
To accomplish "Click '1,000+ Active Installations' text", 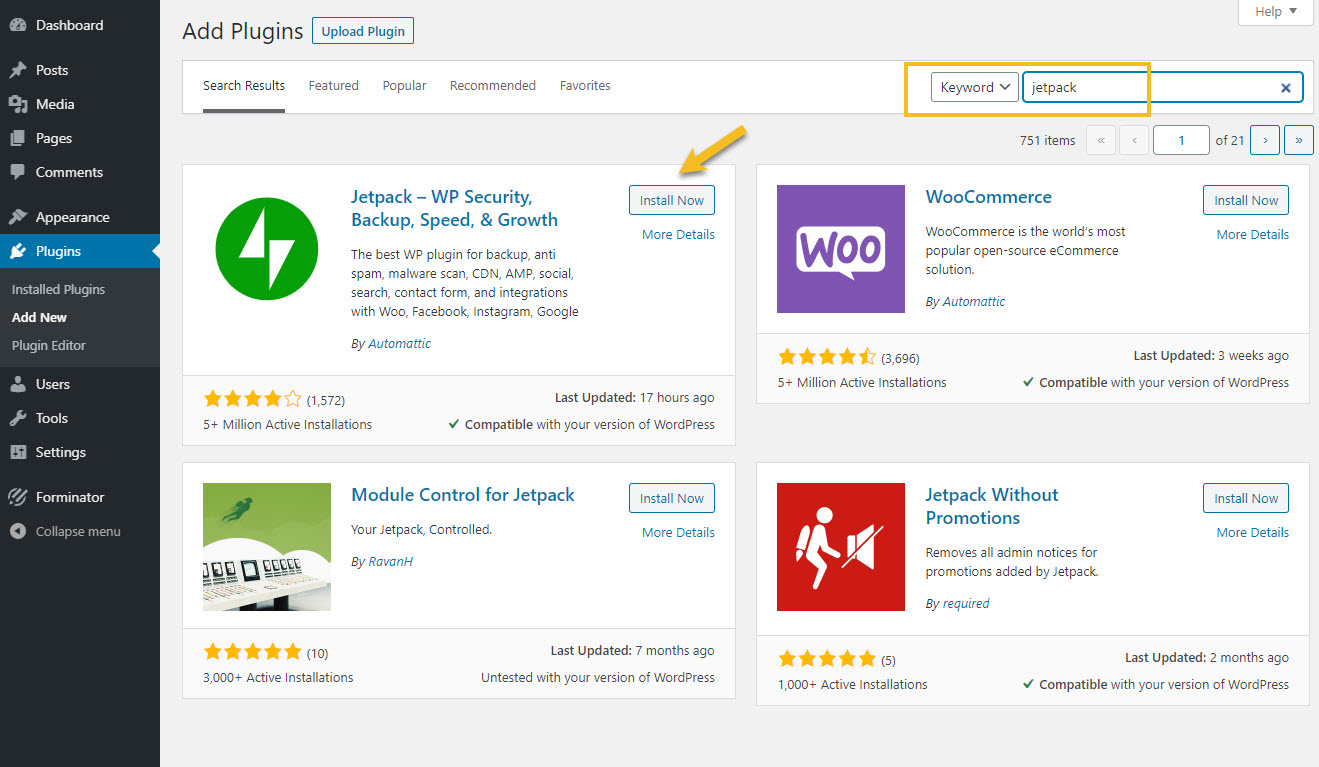I will [x=852, y=684].
